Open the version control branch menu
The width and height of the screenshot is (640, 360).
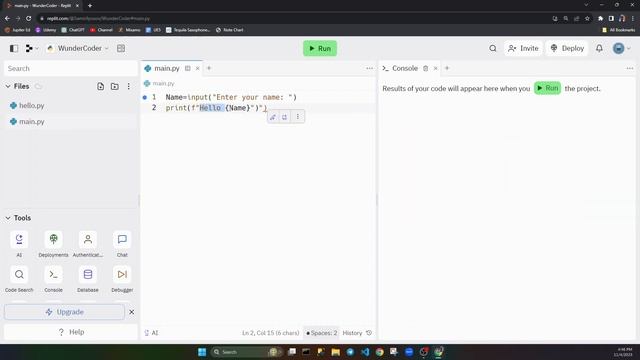32,48
